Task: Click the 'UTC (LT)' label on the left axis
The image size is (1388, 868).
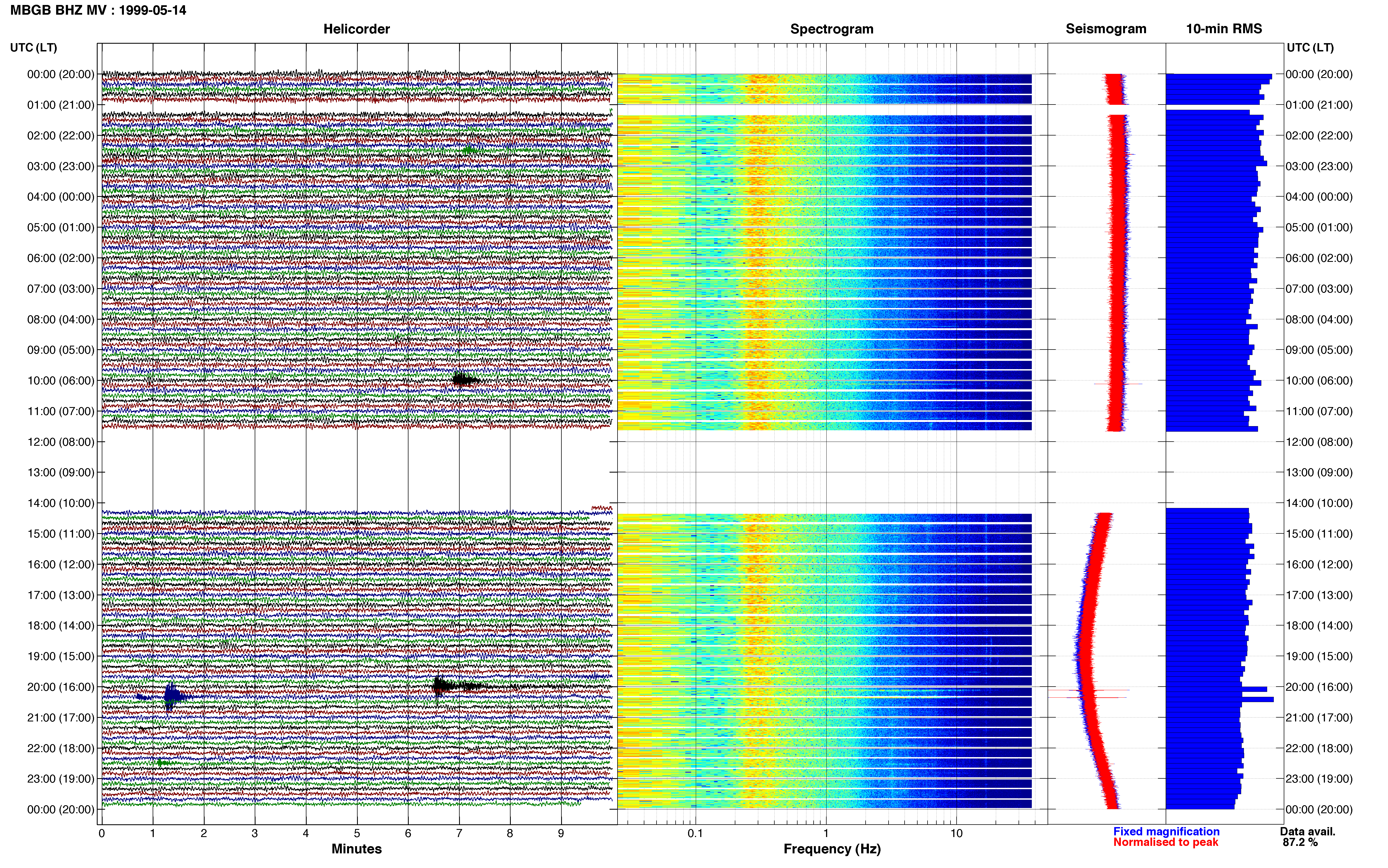Action: 33,48
